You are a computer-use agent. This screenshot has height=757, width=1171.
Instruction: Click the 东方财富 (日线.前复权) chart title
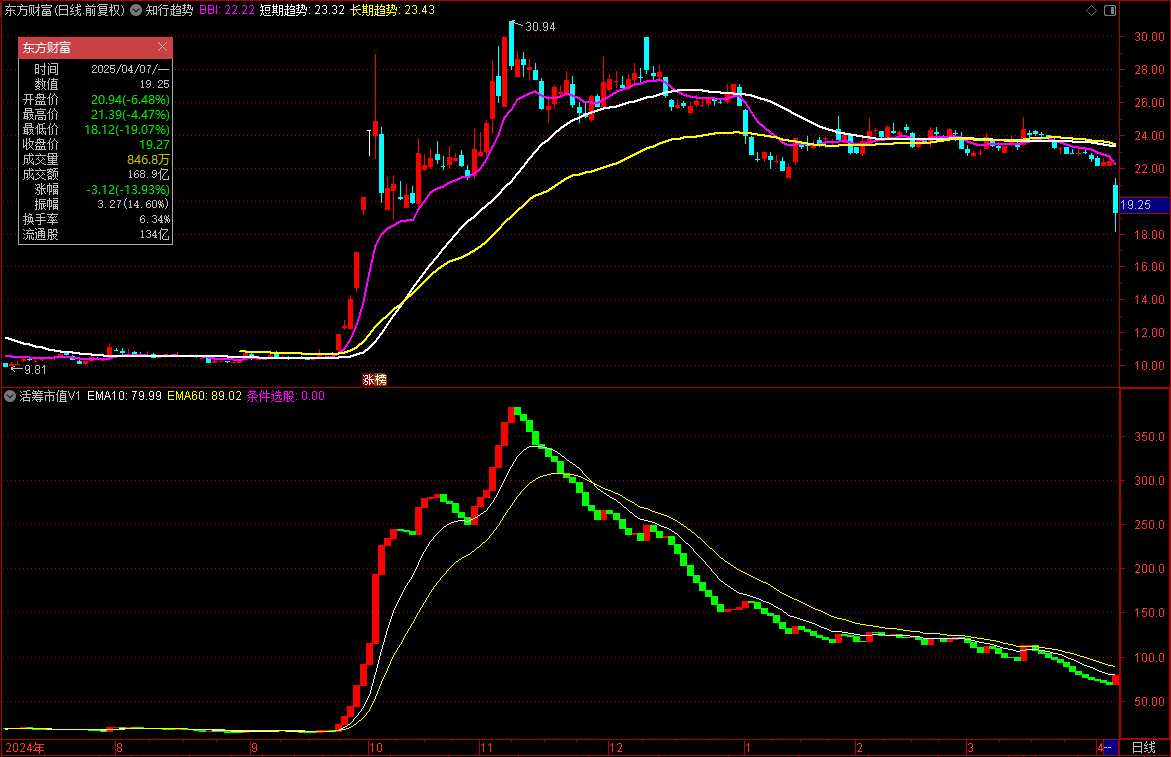point(65,10)
